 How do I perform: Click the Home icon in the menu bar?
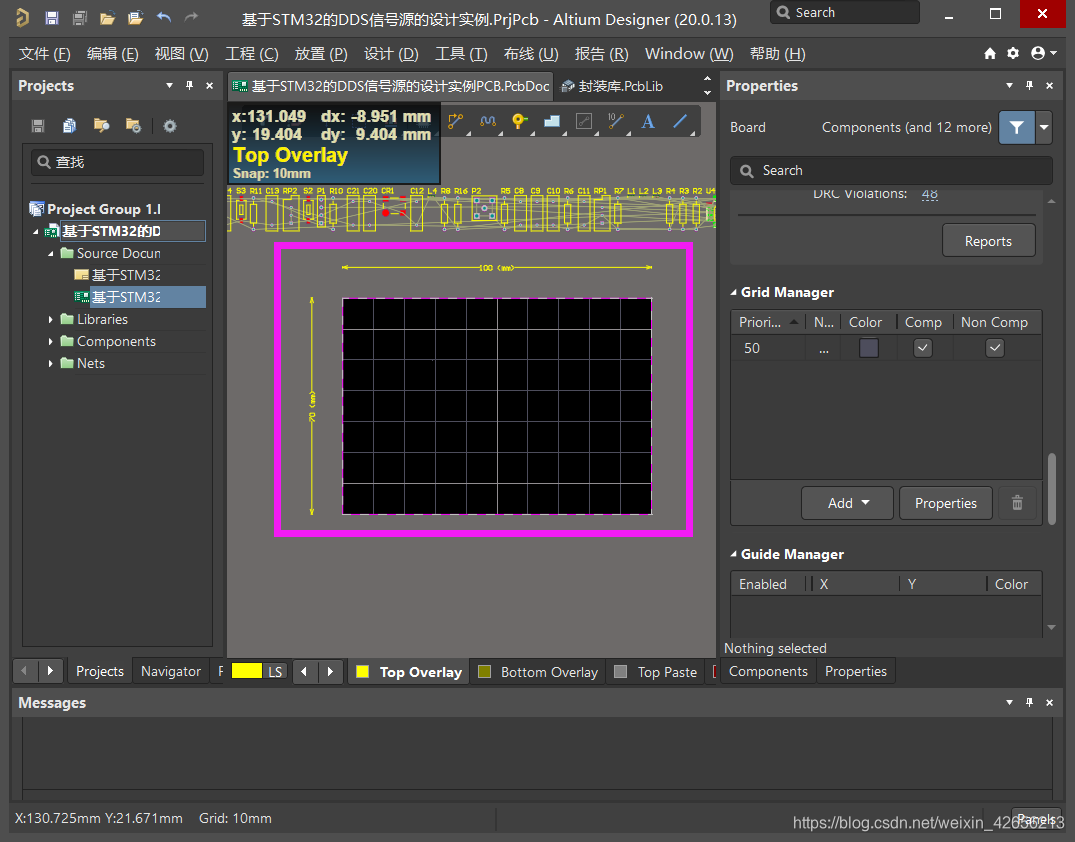tap(989, 53)
